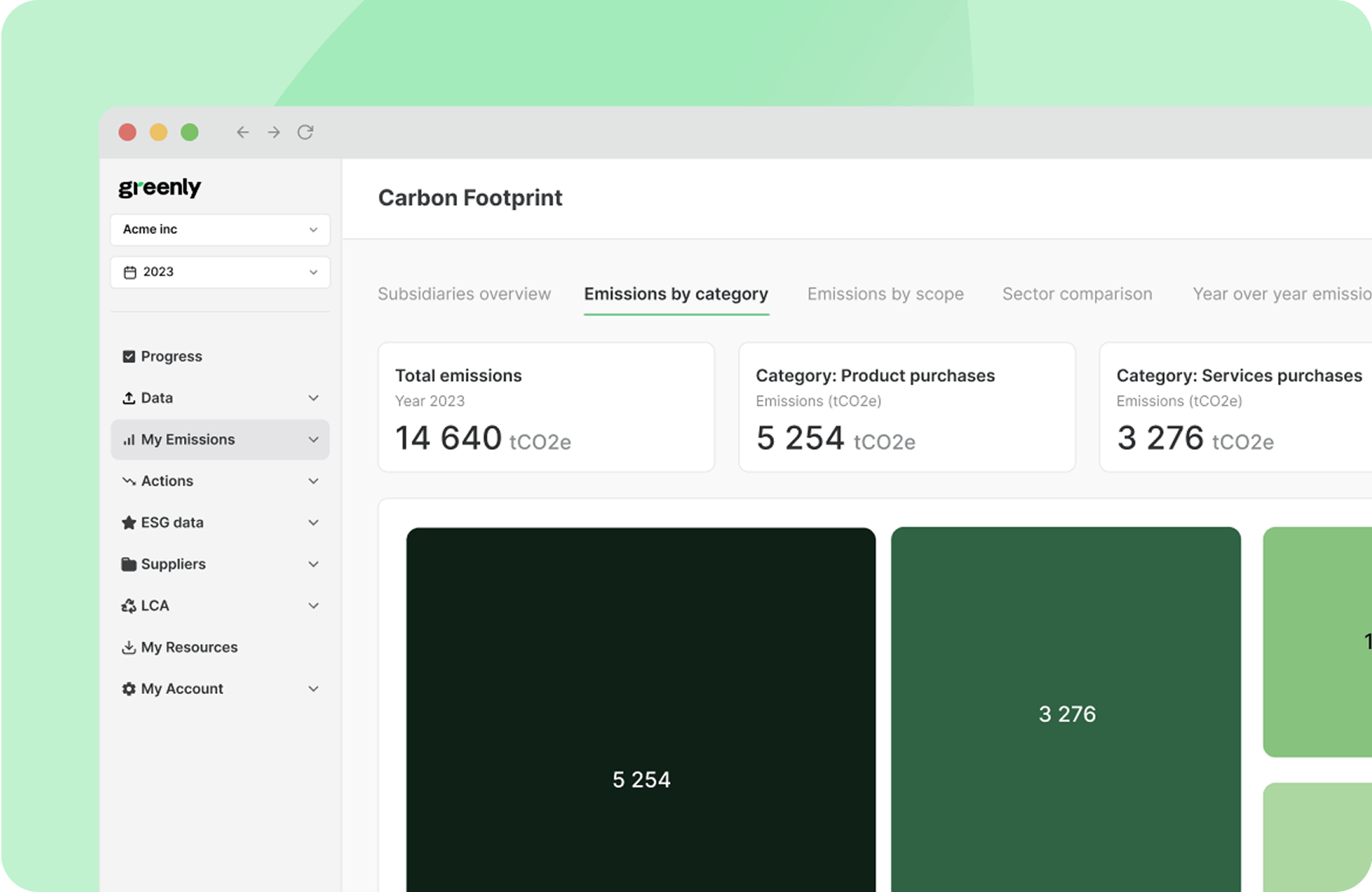Open ESG data in the sidebar
Image resolution: width=1372 pixels, height=892 pixels.
click(220, 523)
